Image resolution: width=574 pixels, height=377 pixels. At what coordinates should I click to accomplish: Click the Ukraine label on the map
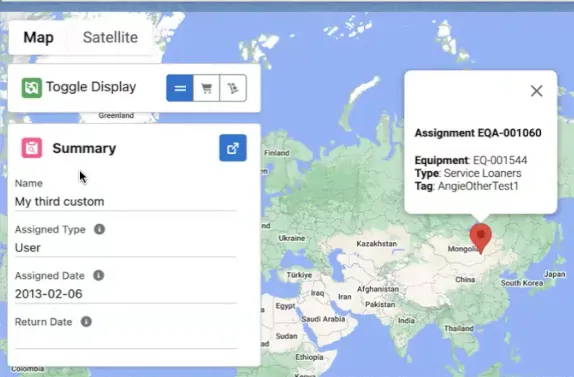tap(292, 238)
